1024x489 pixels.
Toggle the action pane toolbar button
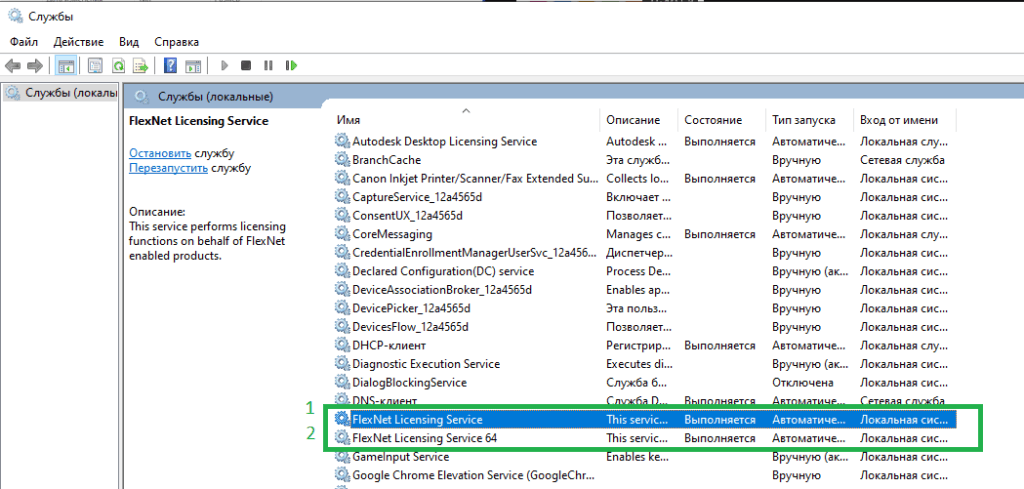[193, 66]
